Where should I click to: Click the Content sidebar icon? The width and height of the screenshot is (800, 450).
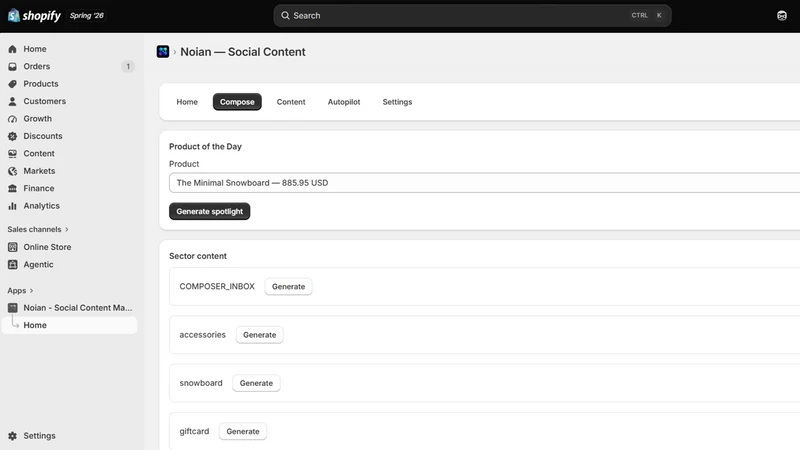pos(12,153)
